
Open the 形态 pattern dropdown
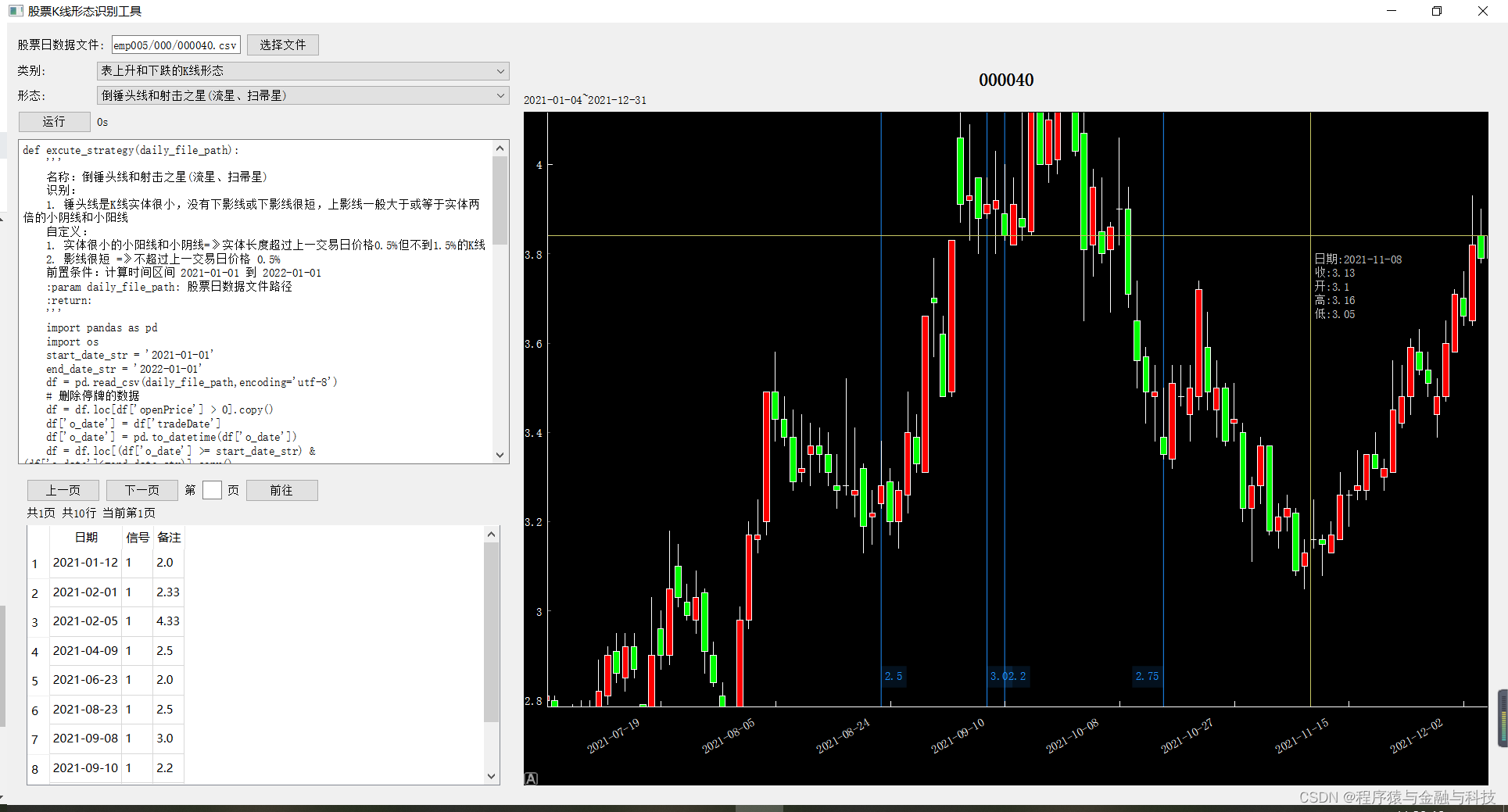303,95
